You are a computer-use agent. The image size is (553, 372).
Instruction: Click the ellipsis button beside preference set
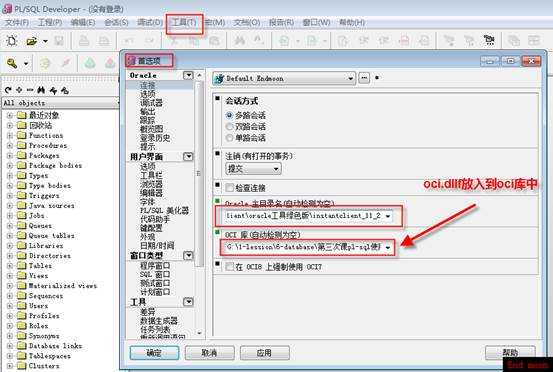pos(364,78)
